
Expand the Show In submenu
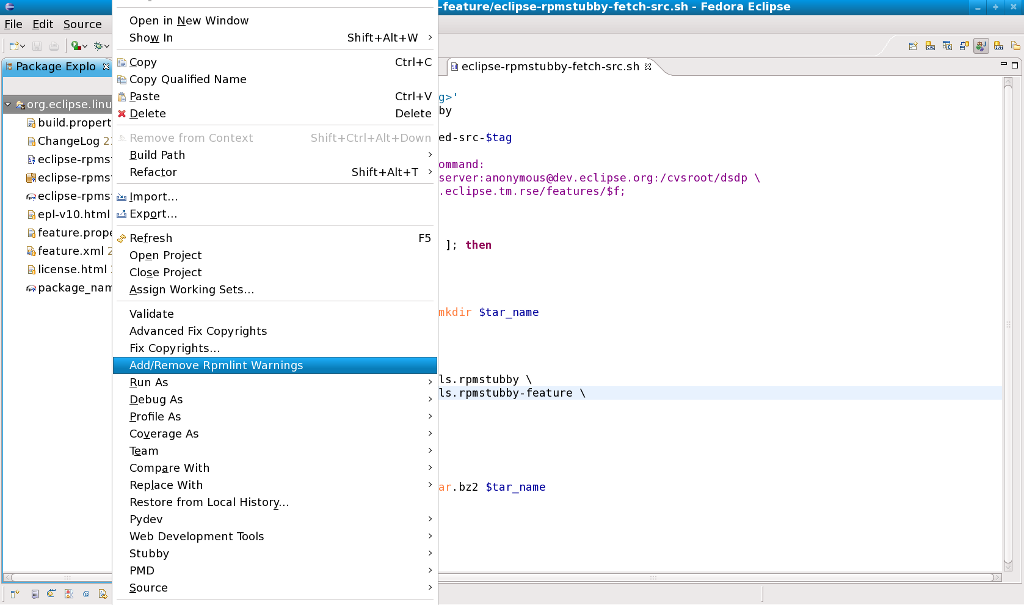pyautogui.click(x=275, y=37)
